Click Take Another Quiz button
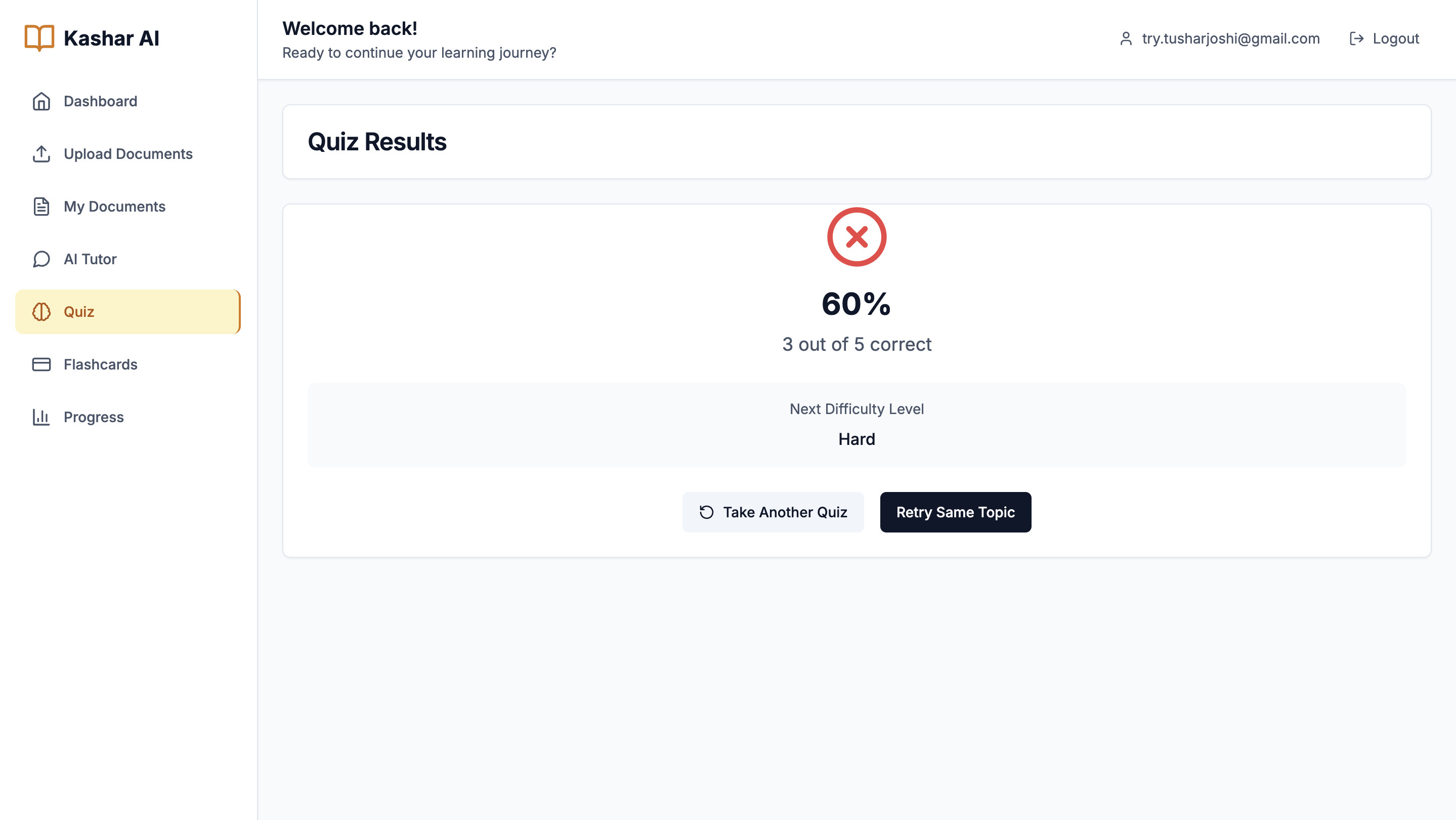The image size is (1456, 820). click(x=773, y=512)
